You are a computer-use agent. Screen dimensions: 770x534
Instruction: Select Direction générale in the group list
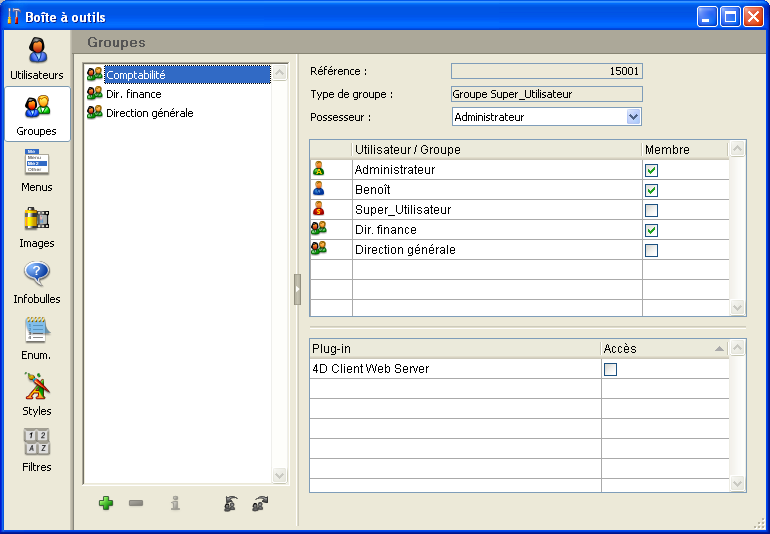pos(149,113)
